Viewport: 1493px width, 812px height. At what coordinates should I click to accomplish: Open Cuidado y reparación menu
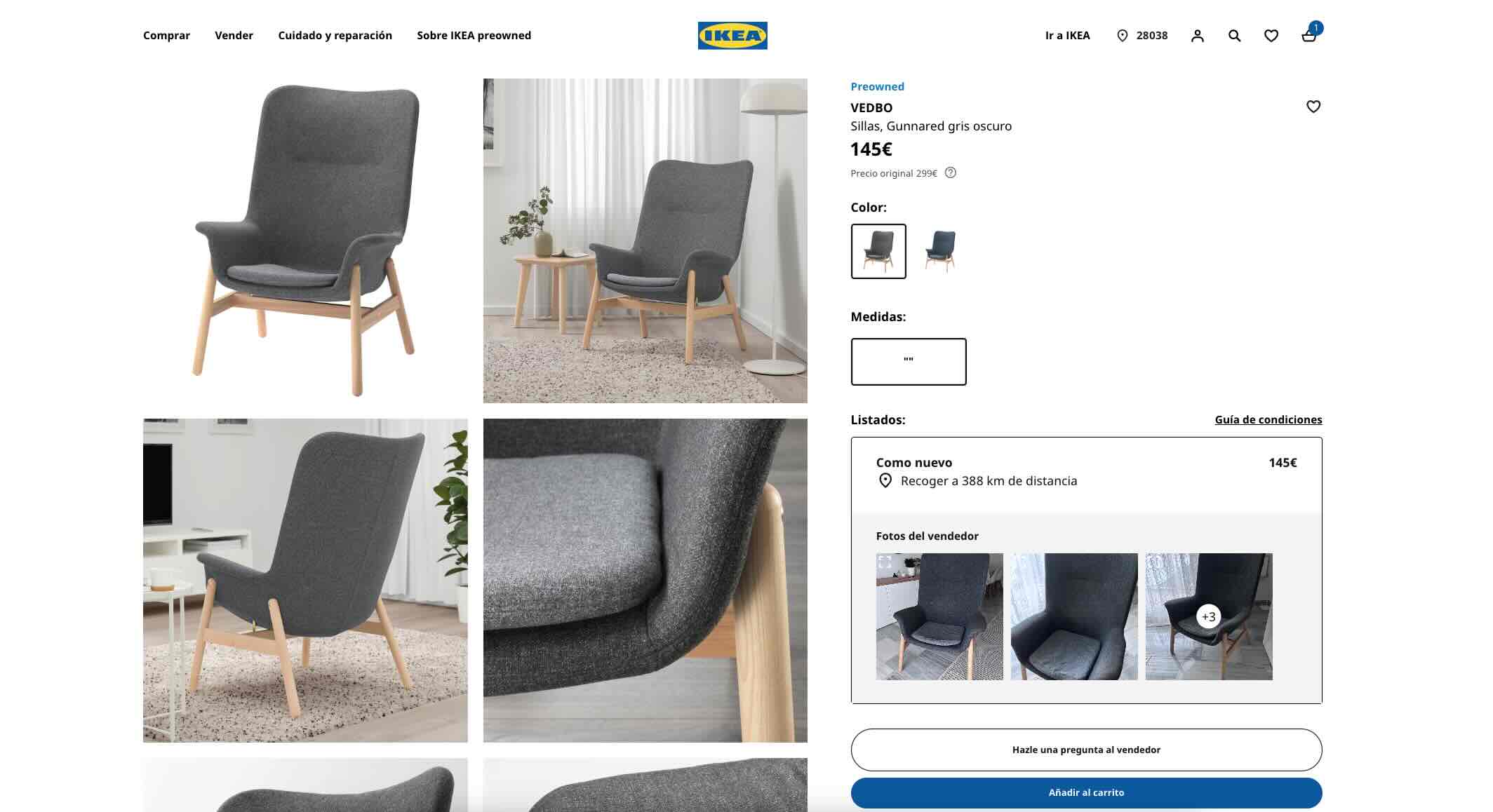[x=335, y=36]
